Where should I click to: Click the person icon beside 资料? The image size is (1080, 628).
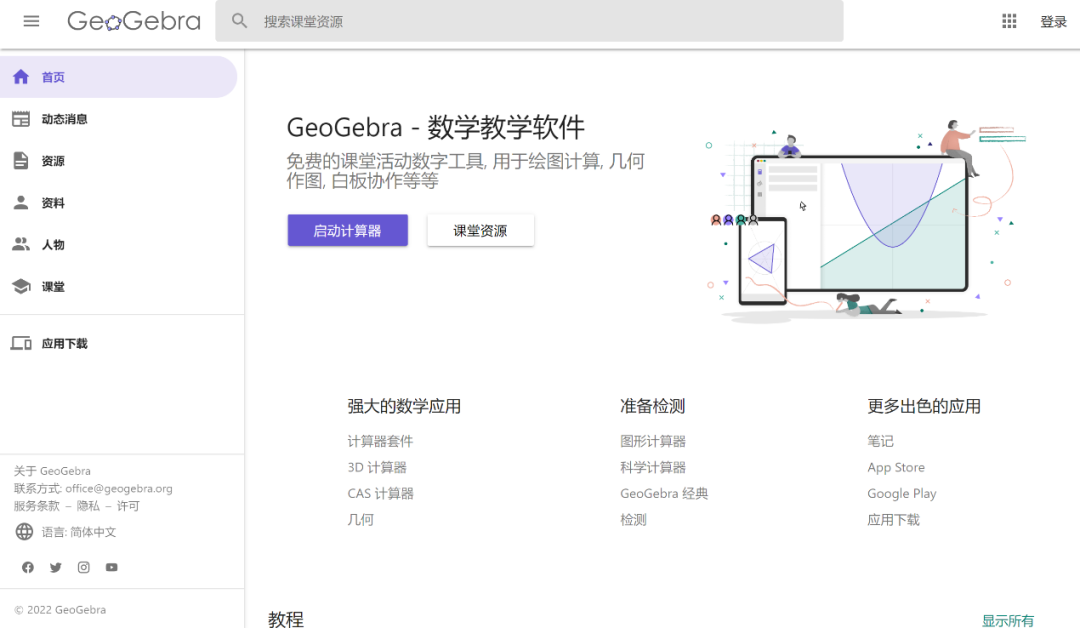[21, 203]
